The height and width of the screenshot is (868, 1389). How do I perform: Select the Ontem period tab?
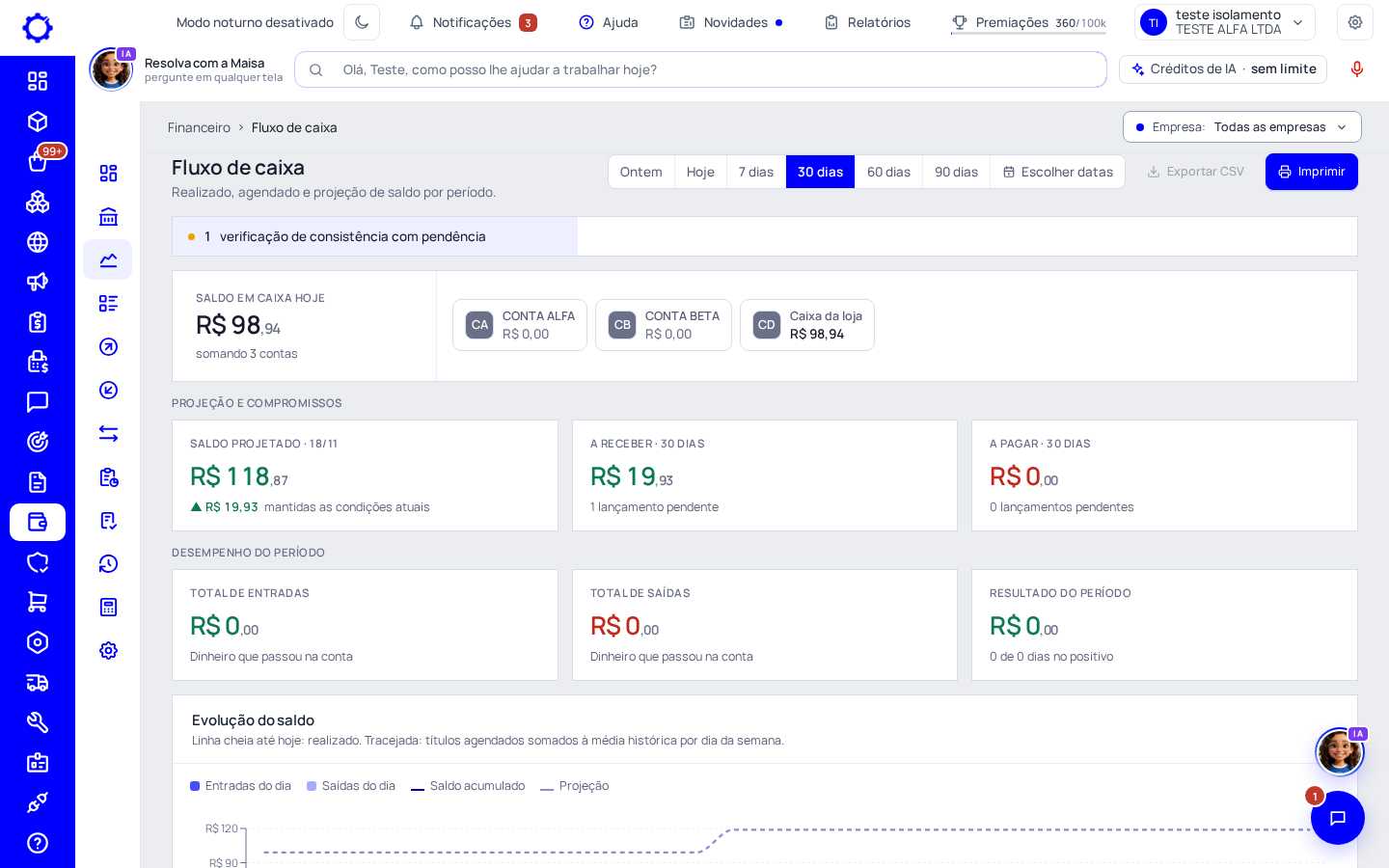641,172
